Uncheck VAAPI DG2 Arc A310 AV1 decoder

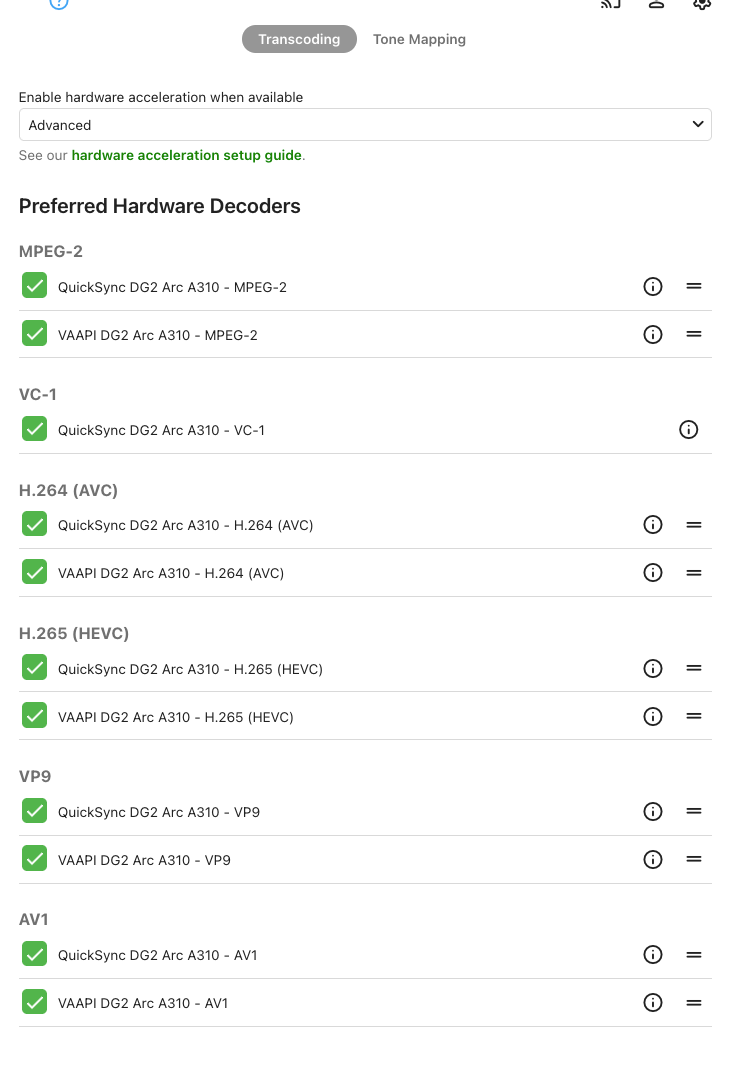pyautogui.click(x=34, y=1002)
